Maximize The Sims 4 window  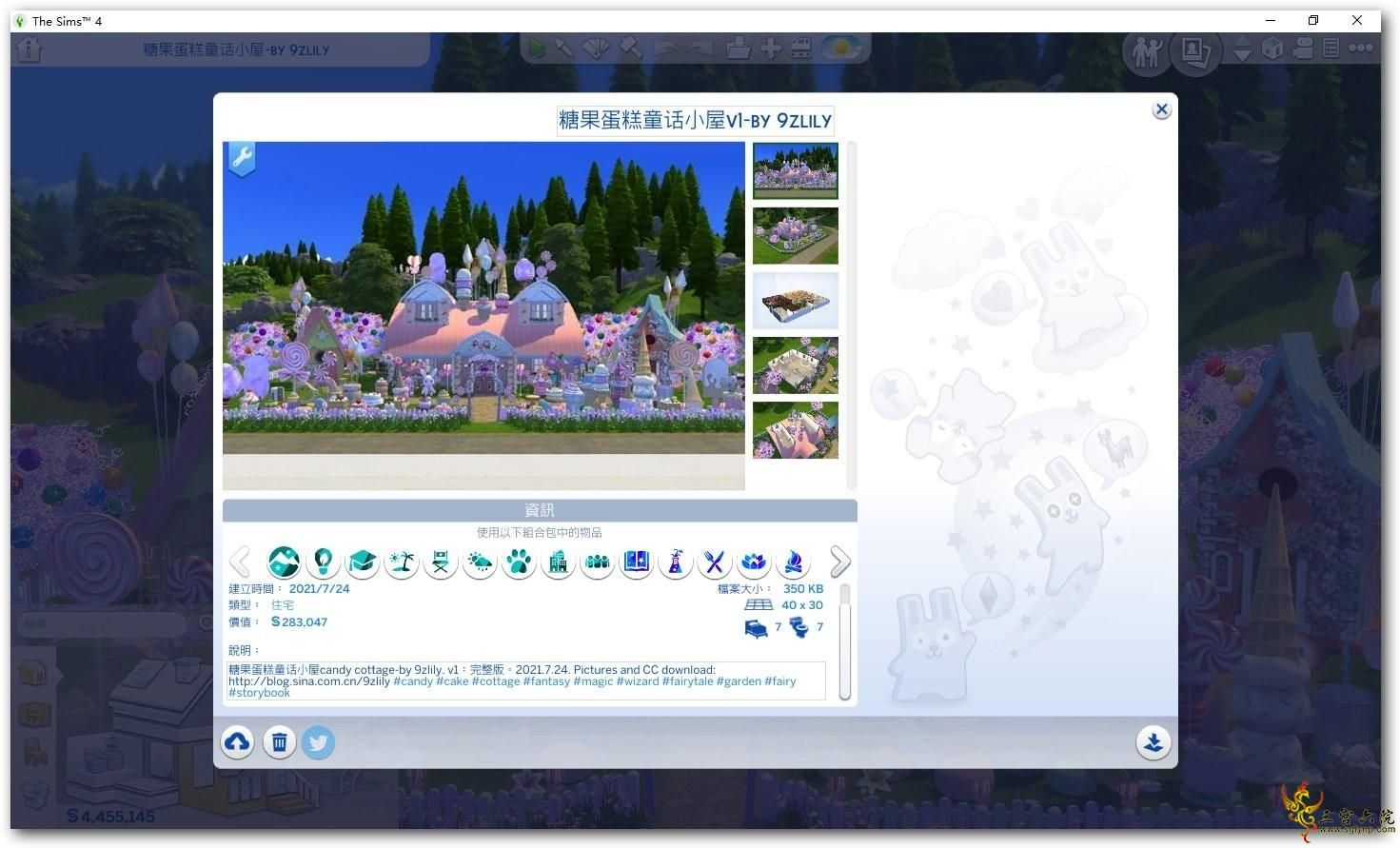[x=1313, y=21]
